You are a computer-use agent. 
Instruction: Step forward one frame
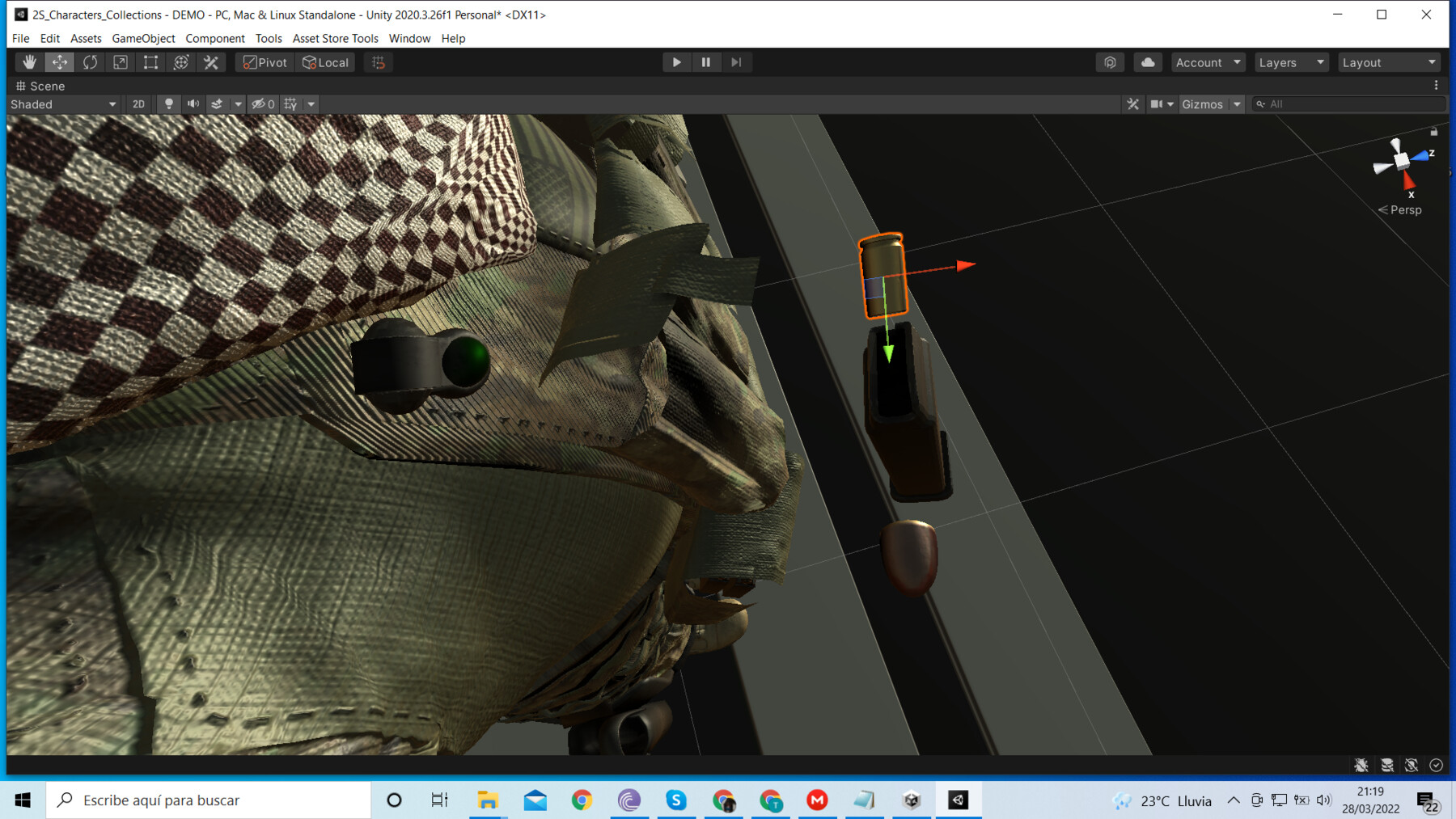[736, 62]
